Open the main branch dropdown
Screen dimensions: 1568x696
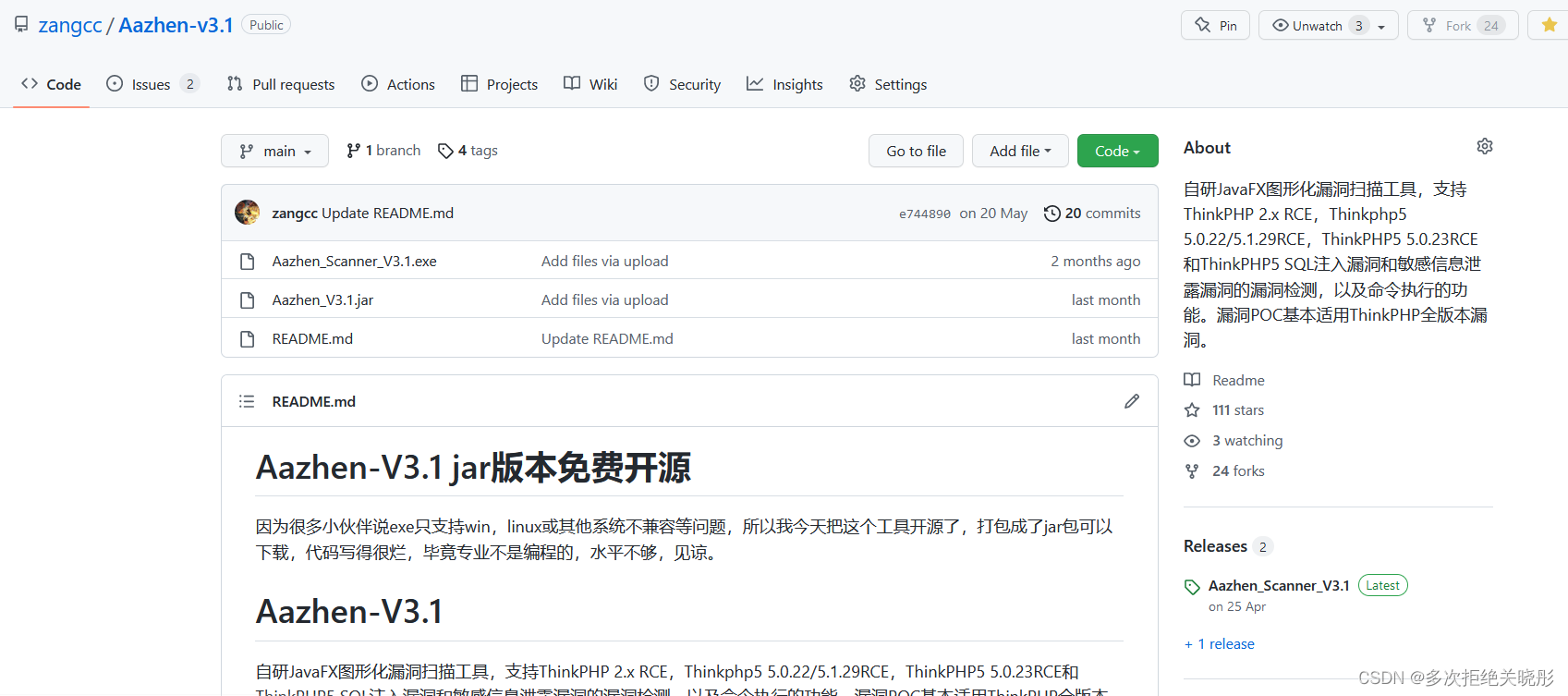(274, 151)
